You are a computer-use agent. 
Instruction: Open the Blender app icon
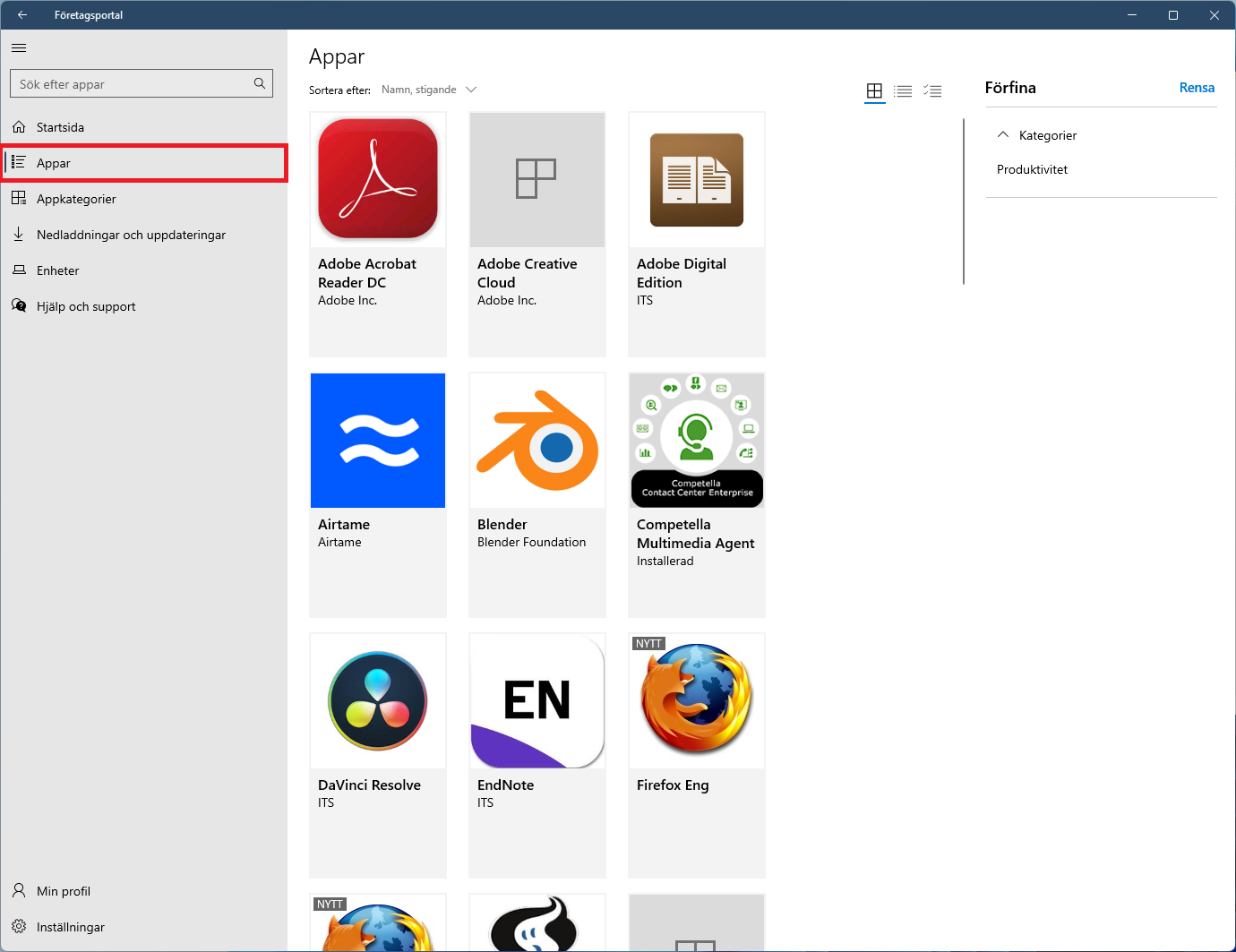pyautogui.click(x=537, y=441)
